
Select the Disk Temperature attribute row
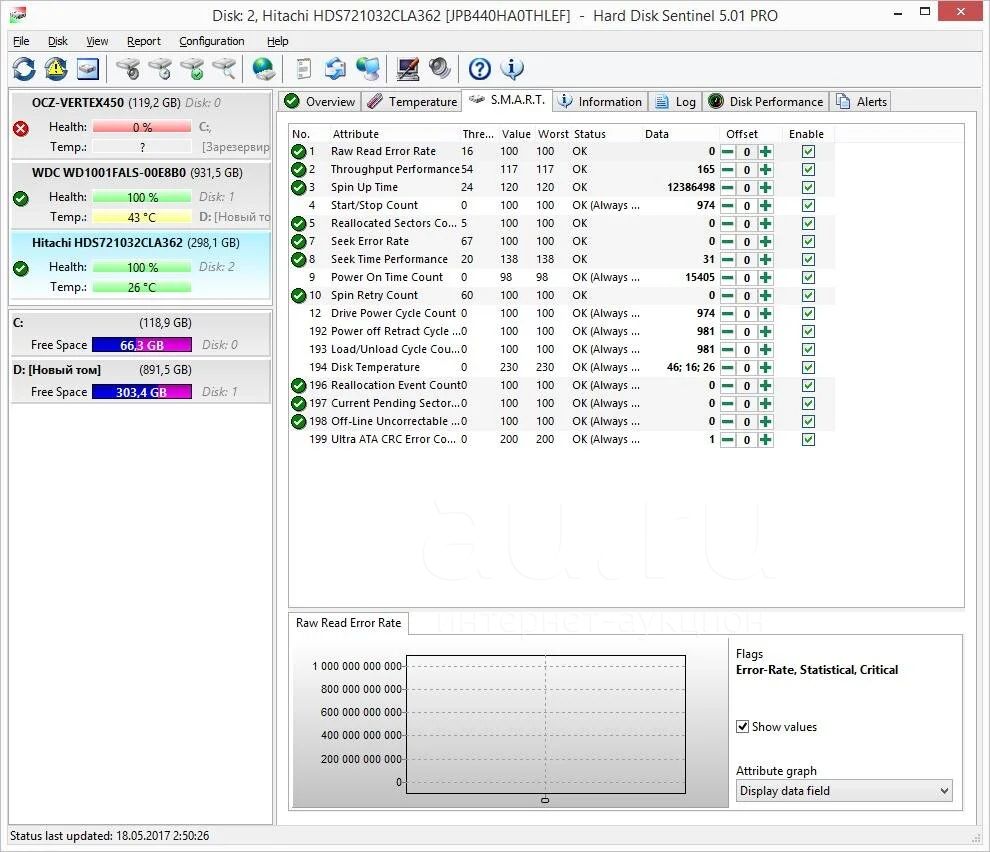[x=562, y=368]
